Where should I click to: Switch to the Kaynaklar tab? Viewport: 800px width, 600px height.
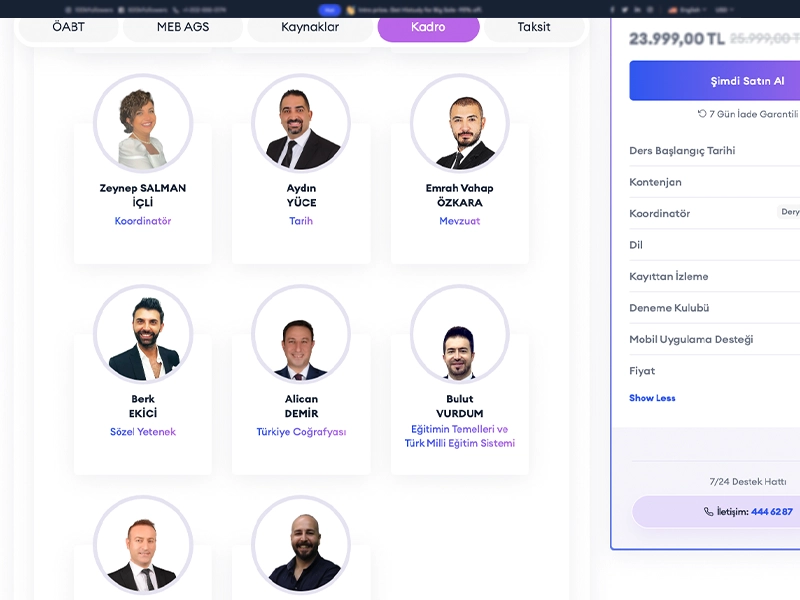coord(310,27)
